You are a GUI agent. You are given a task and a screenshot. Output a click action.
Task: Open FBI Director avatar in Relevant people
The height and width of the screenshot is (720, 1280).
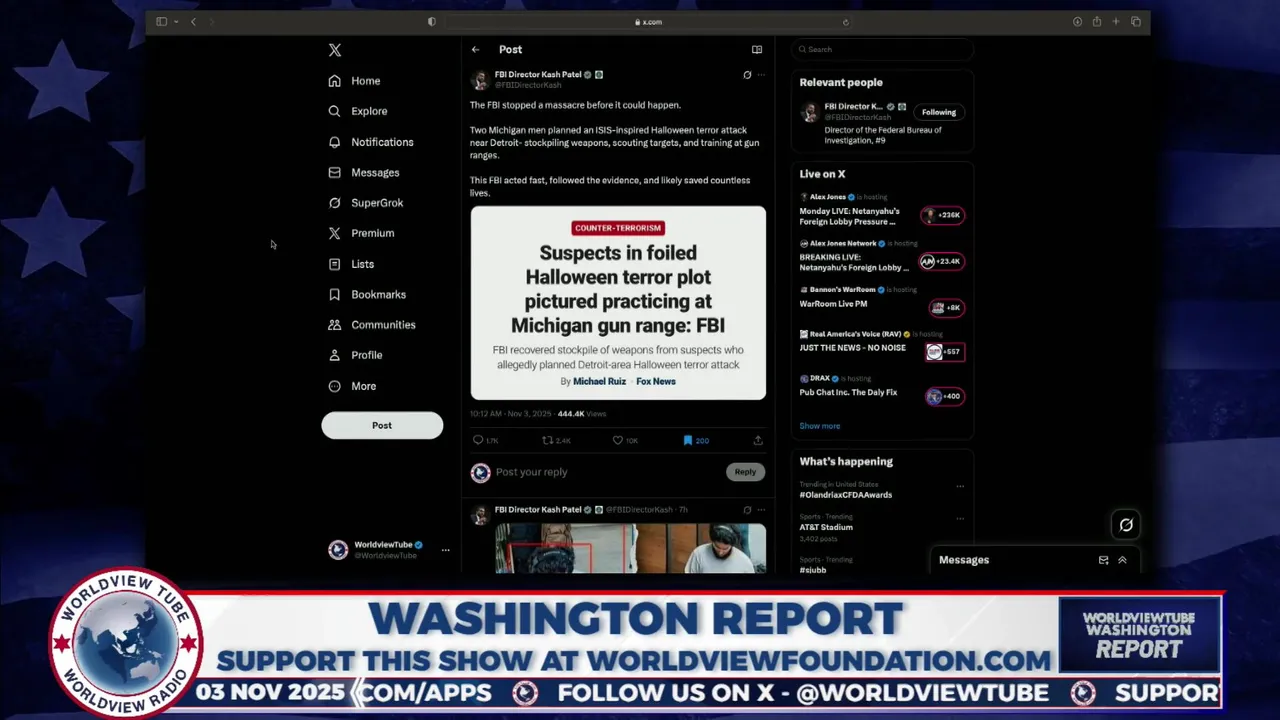tap(809, 113)
